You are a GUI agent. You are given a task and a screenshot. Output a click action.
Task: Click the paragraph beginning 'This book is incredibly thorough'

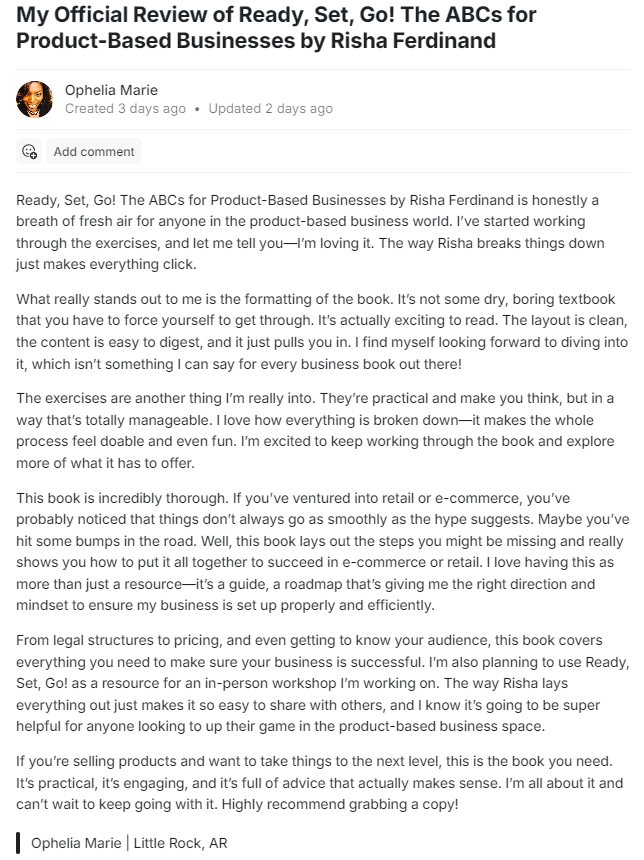(322, 552)
